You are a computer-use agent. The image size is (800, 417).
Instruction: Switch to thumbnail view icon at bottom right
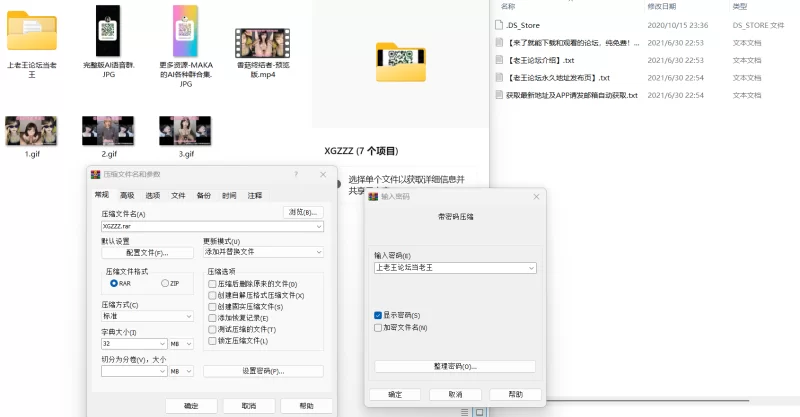pyautogui.click(x=479, y=411)
